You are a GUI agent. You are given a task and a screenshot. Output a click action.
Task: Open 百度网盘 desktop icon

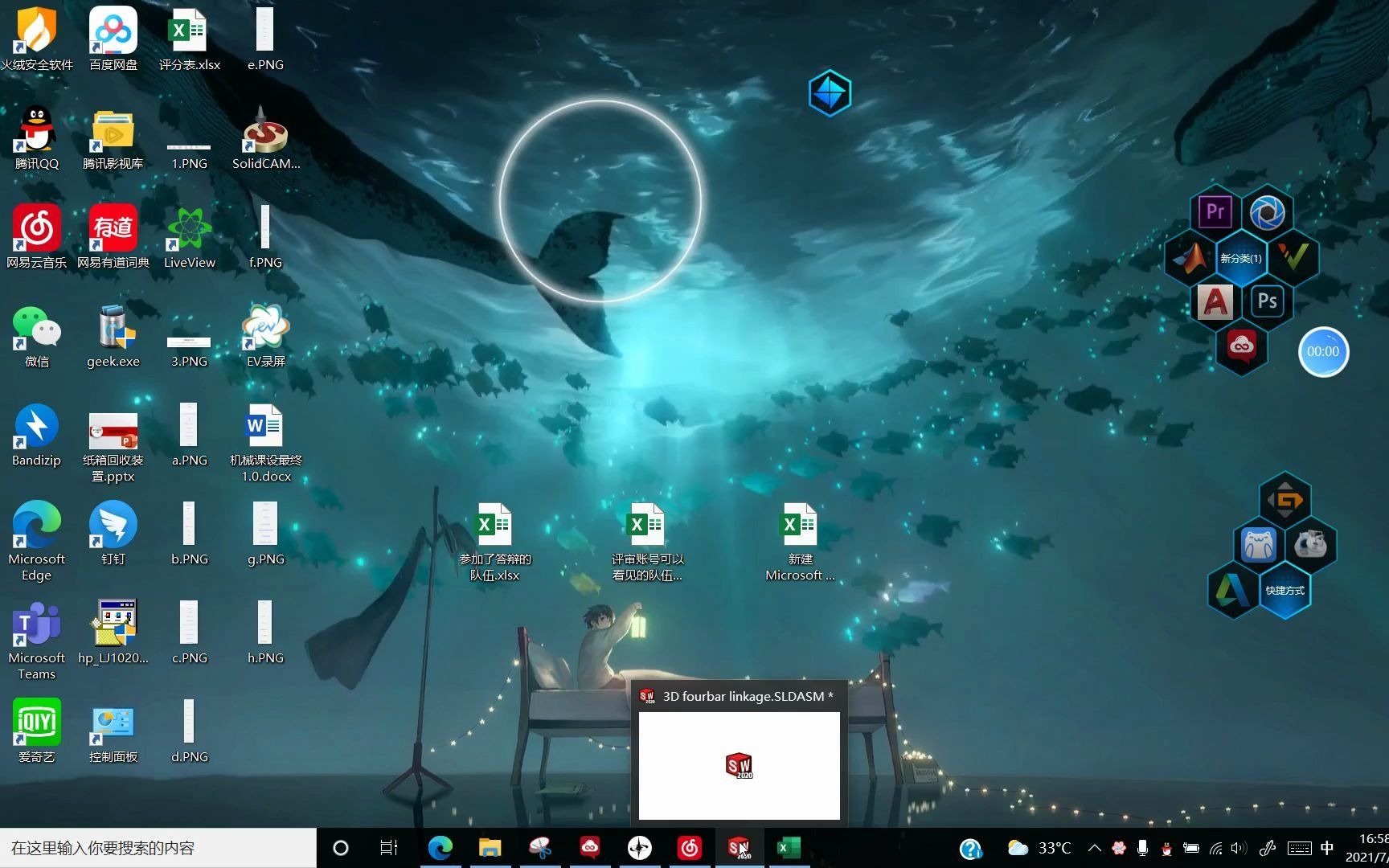113,39
